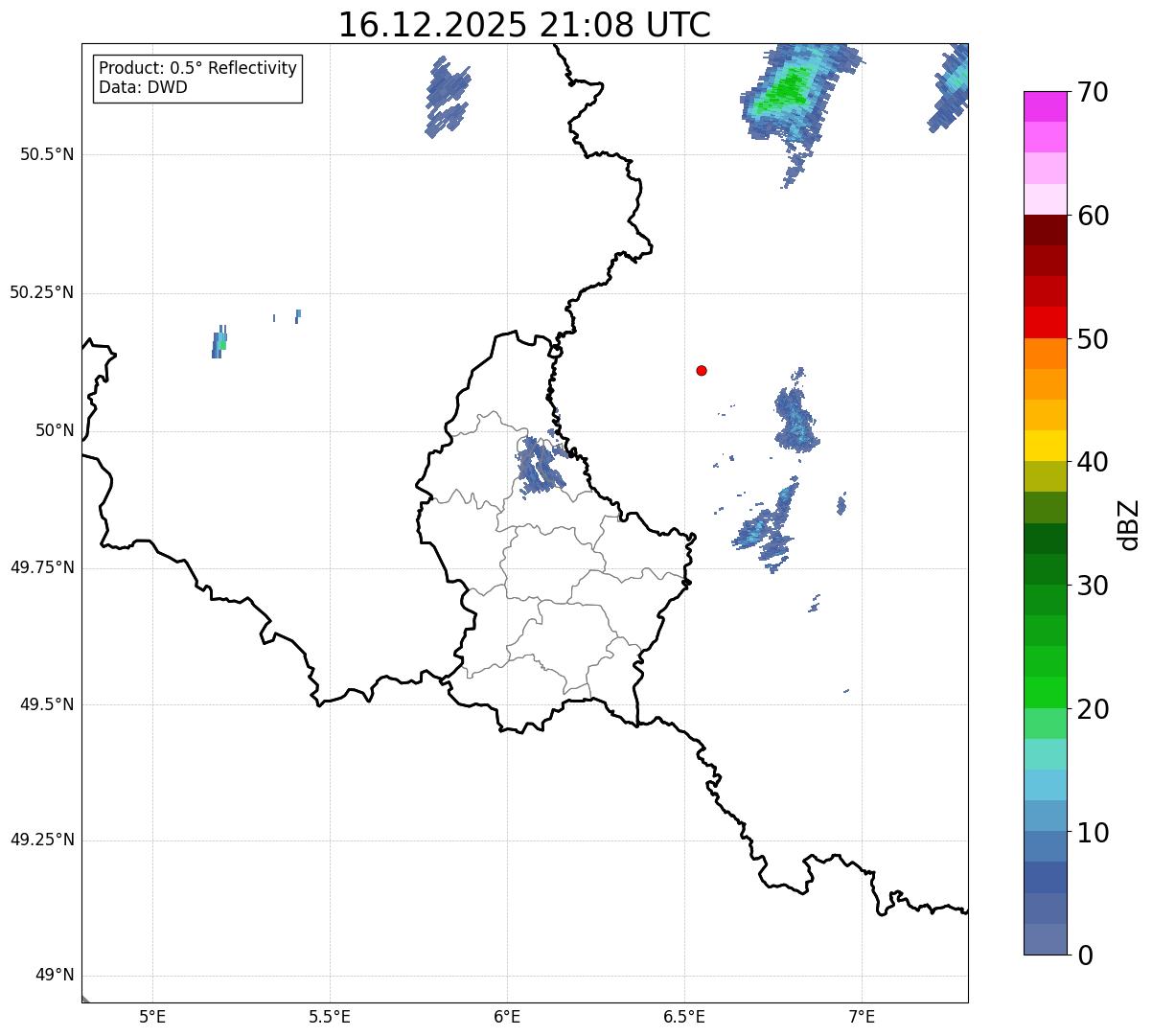Click the 6.5°E longitude label
The height and width of the screenshot is (1036, 1152).
click(x=684, y=1016)
